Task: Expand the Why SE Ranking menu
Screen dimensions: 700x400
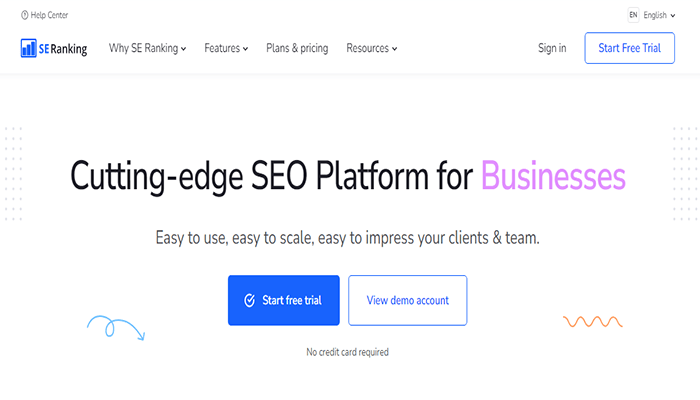Action: pos(147,48)
